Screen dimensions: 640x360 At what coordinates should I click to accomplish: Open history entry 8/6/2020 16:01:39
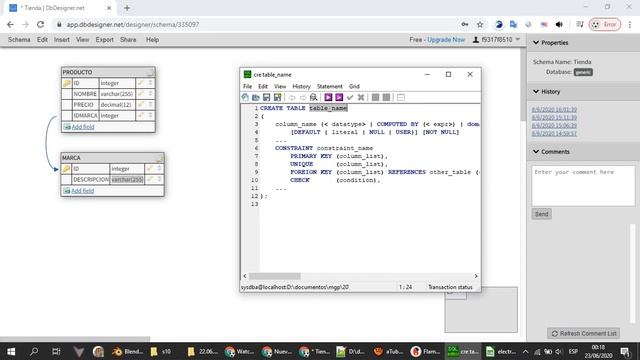pos(554,109)
